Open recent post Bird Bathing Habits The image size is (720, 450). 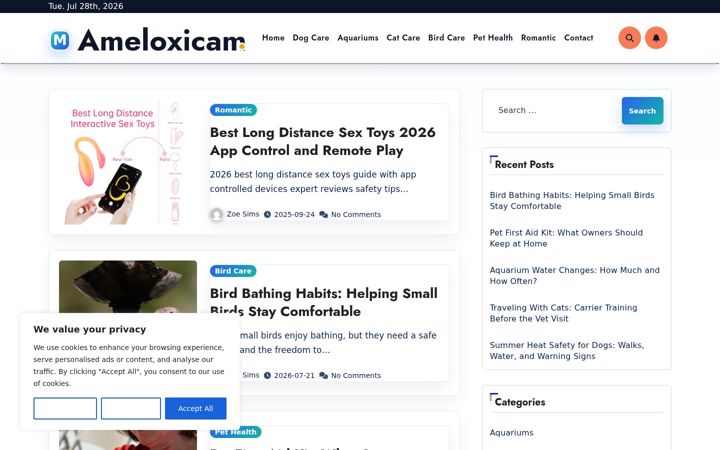click(x=572, y=201)
